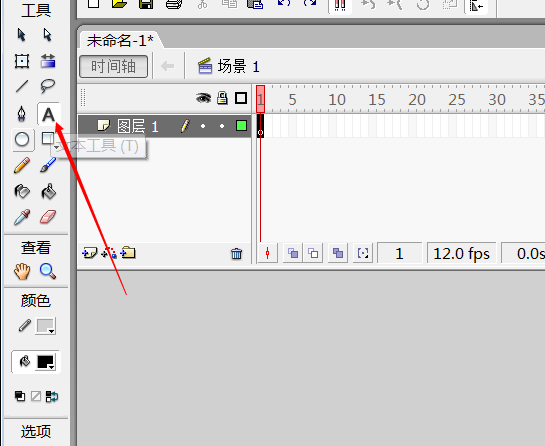Select the 图层 1 layer row
545x446 pixels.
coord(164,126)
